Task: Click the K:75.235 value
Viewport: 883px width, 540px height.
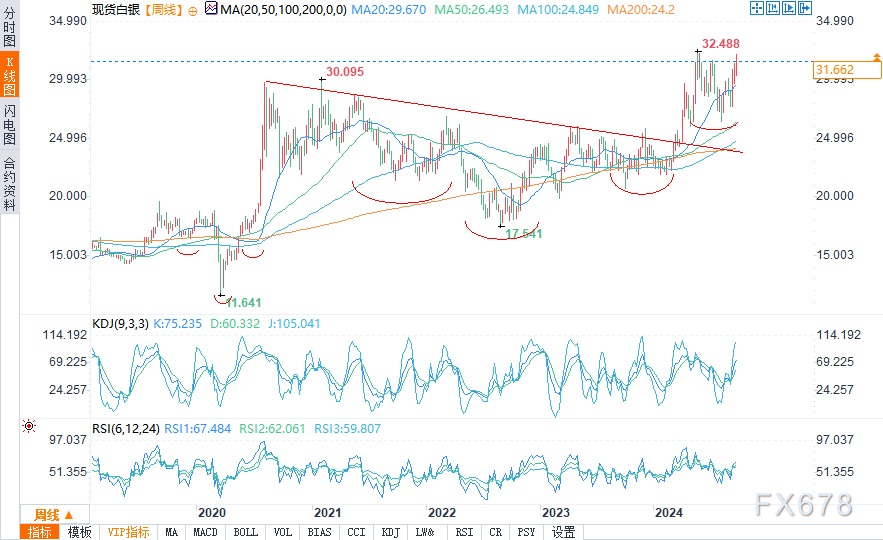Action: coord(177,324)
